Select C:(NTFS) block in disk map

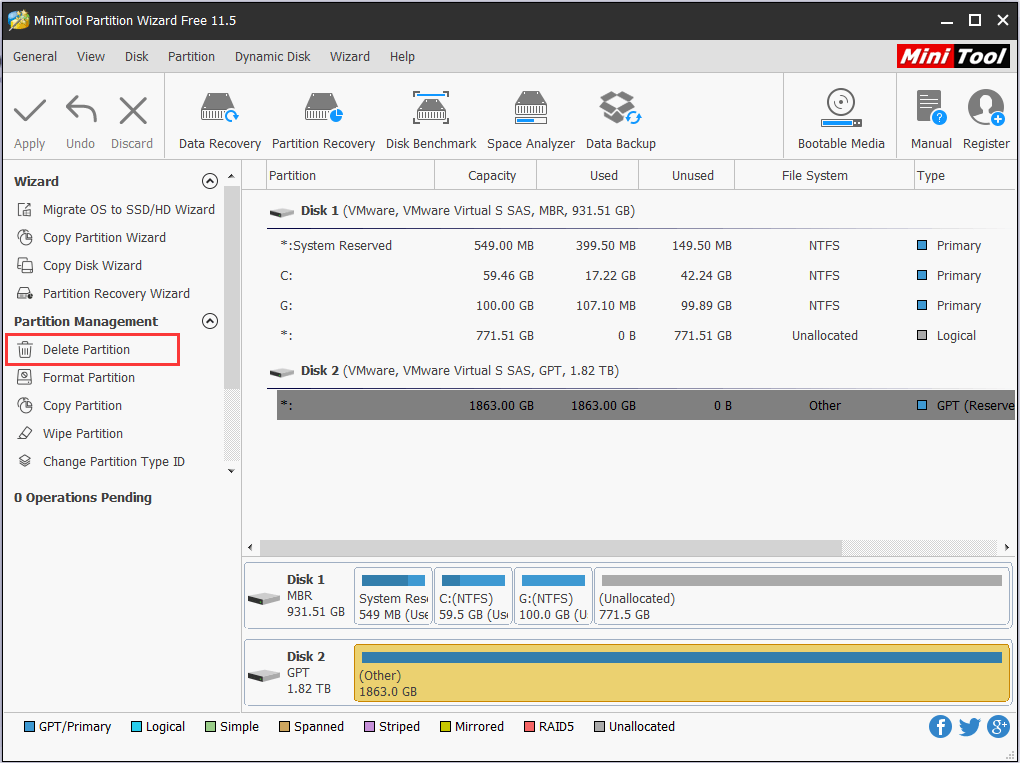tap(473, 596)
